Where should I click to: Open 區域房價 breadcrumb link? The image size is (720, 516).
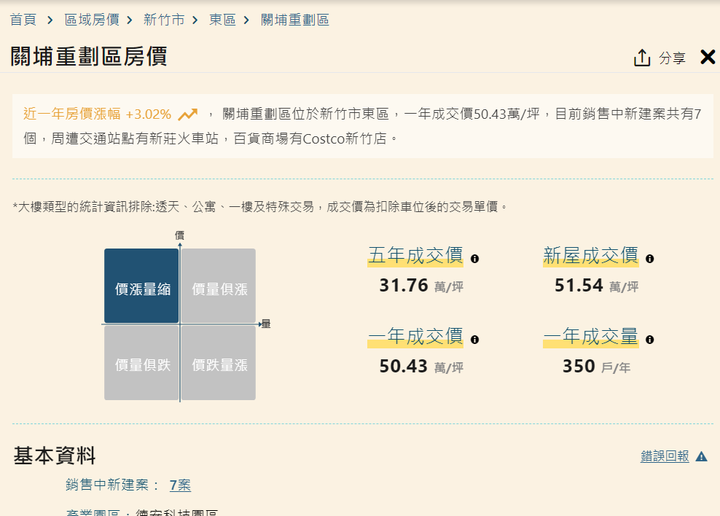pyautogui.click(x=92, y=20)
